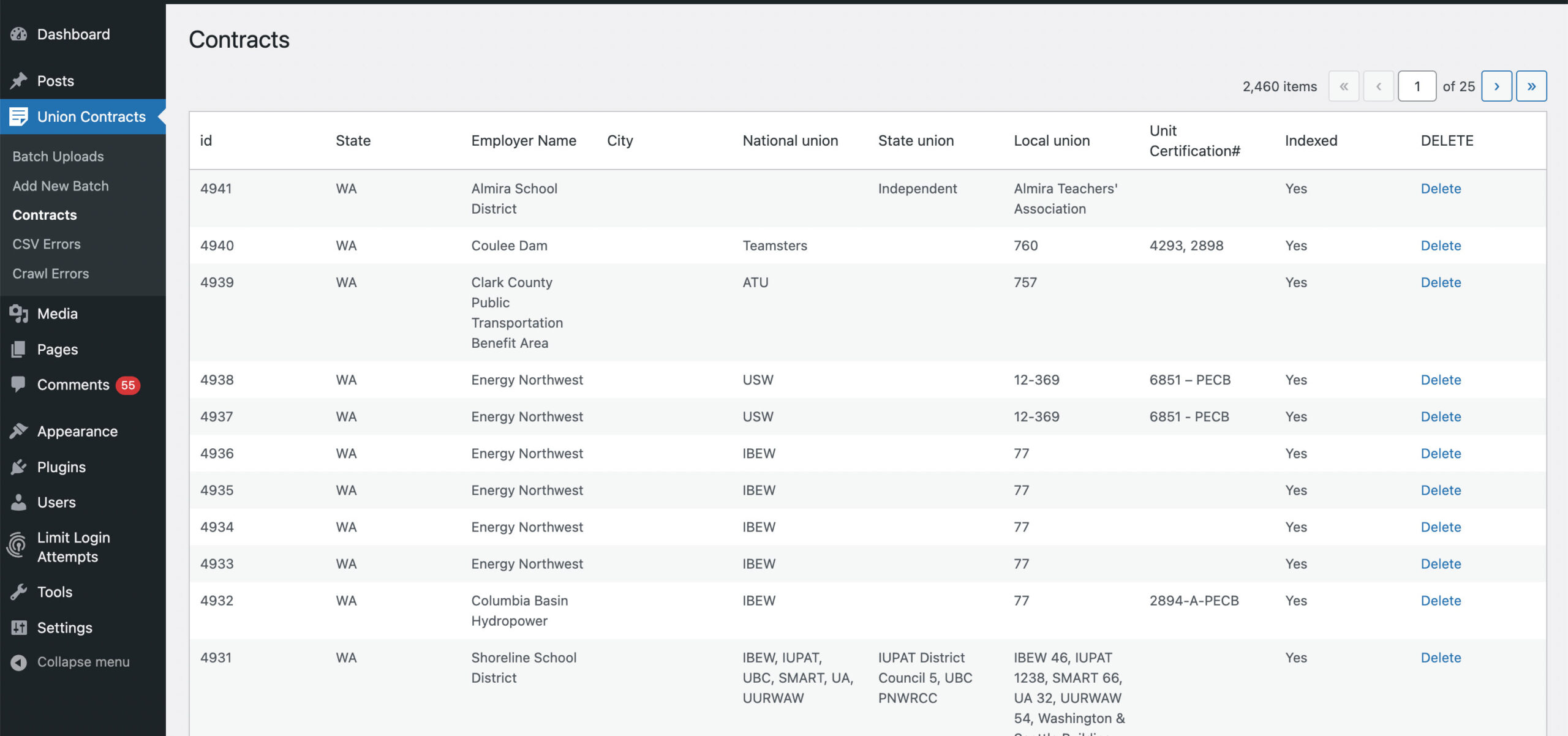Click the 'Columbia Basin Hydropower' employer cell
The image size is (1568, 736).
click(x=519, y=610)
